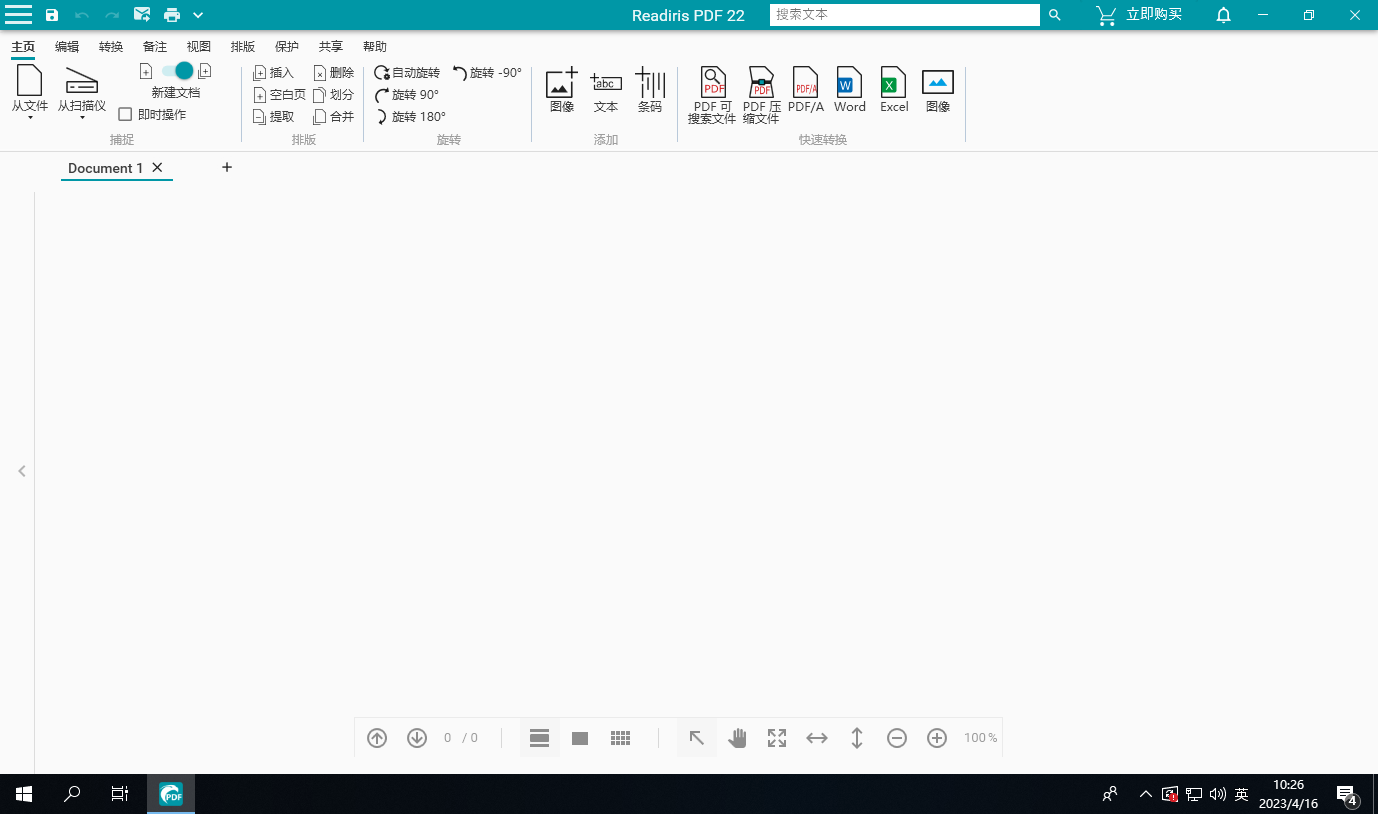Click 提取 to extract pages
Viewport: 1378px width, 814px height.
coord(273,117)
